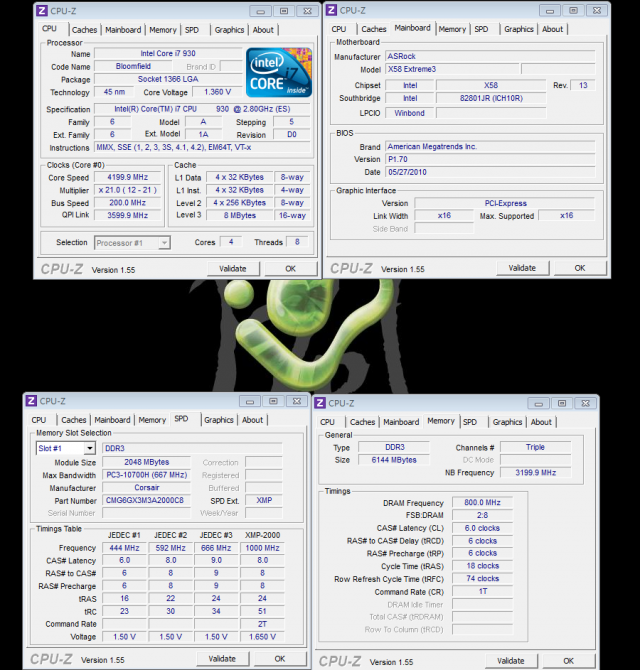The height and width of the screenshot is (671, 640).
Task: Open Graphics tab in the CPU window
Action: pyautogui.click(x=229, y=30)
